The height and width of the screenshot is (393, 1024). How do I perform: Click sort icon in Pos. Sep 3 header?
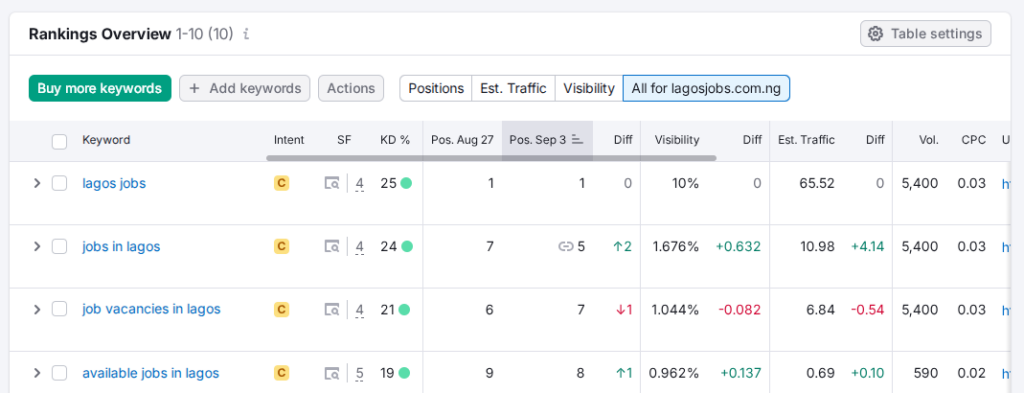tap(577, 140)
